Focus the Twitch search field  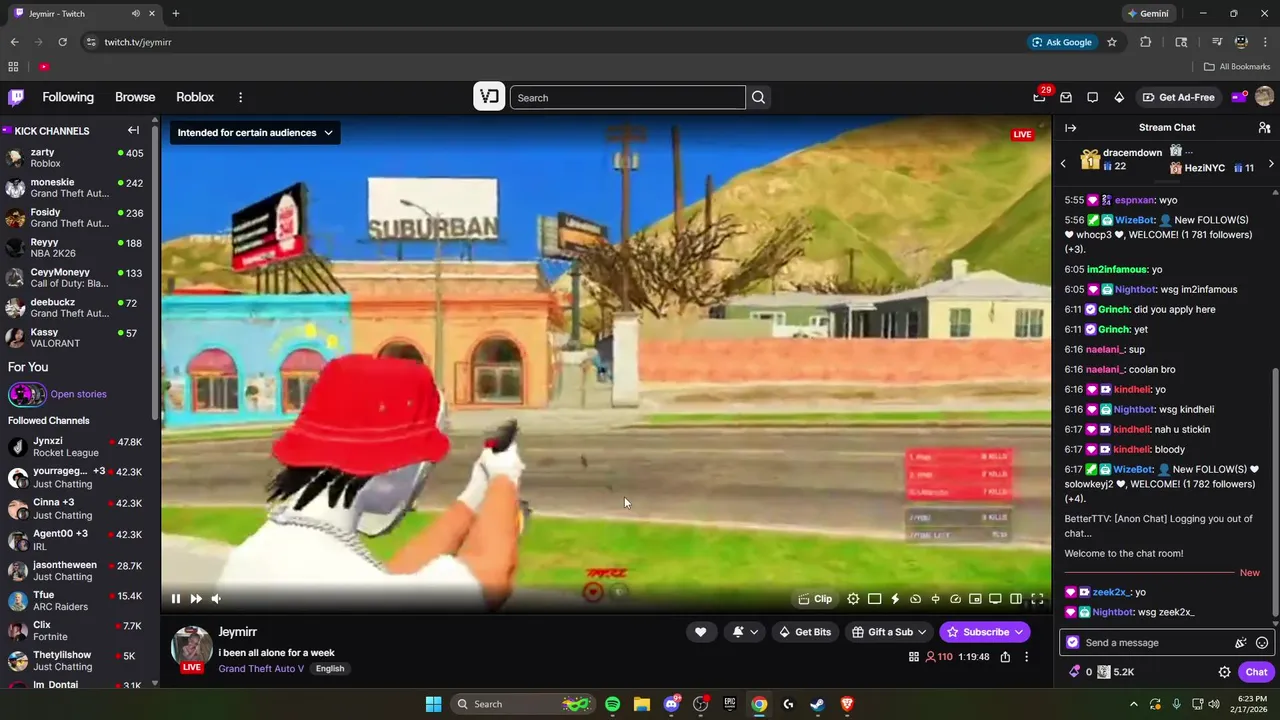point(628,97)
